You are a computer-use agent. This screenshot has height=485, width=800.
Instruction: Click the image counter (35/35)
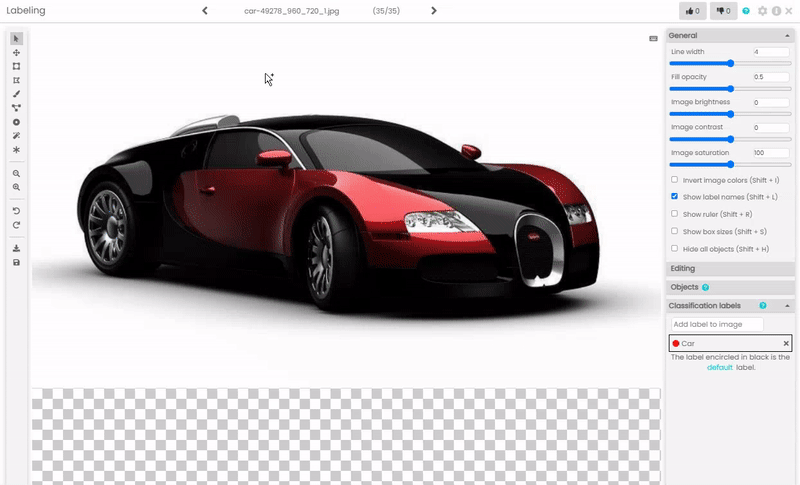[386, 11]
